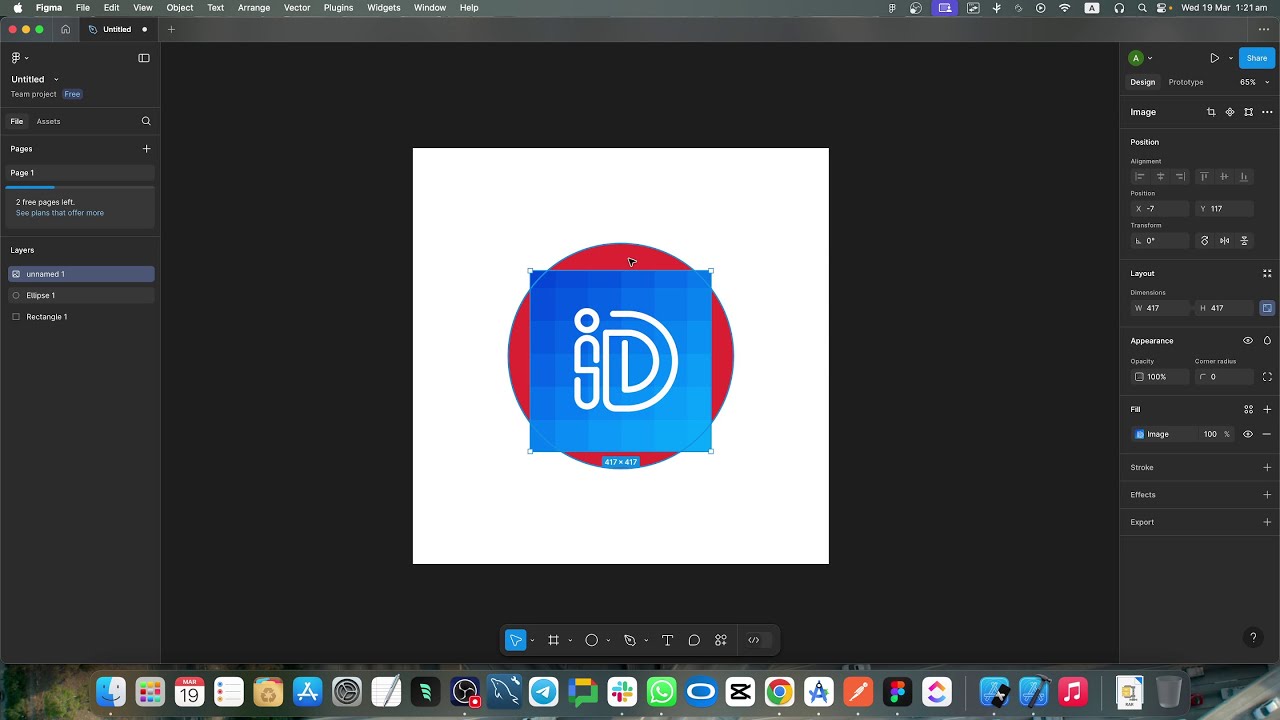Go to the home screen icon

pyautogui.click(x=65, y=29)
